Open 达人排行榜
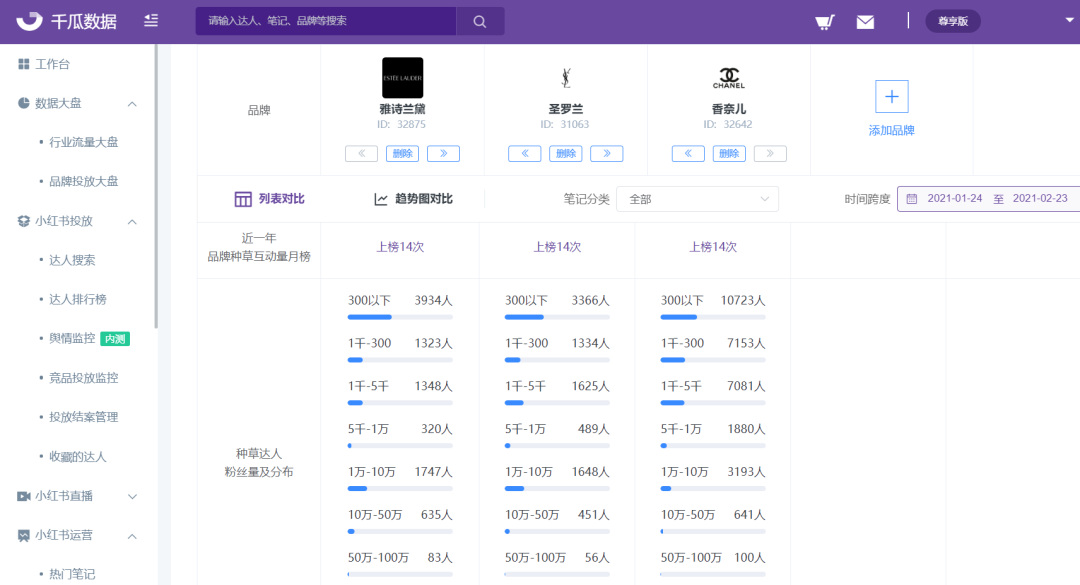The image size is (1080, 585). 77,299
